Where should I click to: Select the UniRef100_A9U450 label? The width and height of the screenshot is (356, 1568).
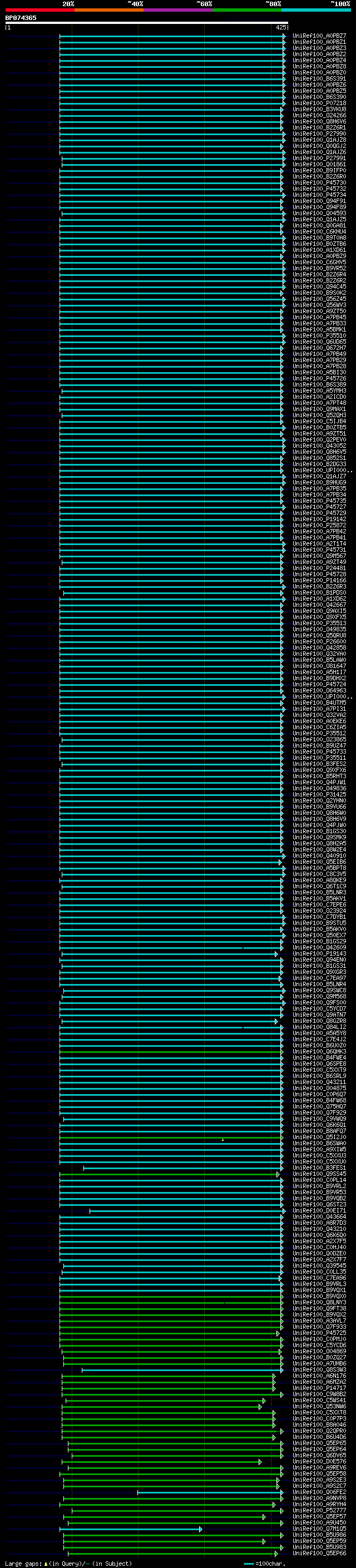pos(319,1523)
